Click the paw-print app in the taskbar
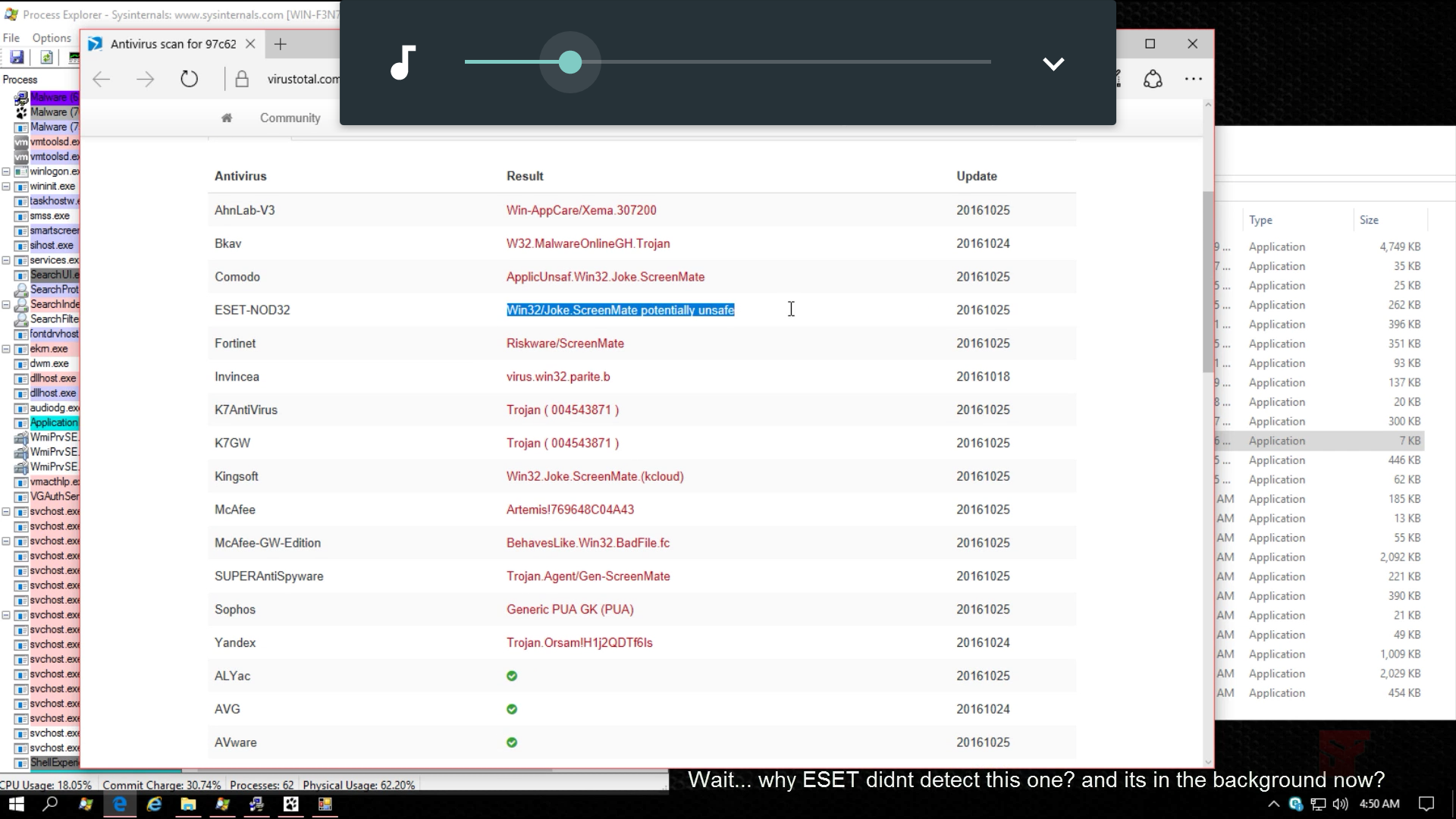Screen dimensions: 1456x819 tap(291, 804)
